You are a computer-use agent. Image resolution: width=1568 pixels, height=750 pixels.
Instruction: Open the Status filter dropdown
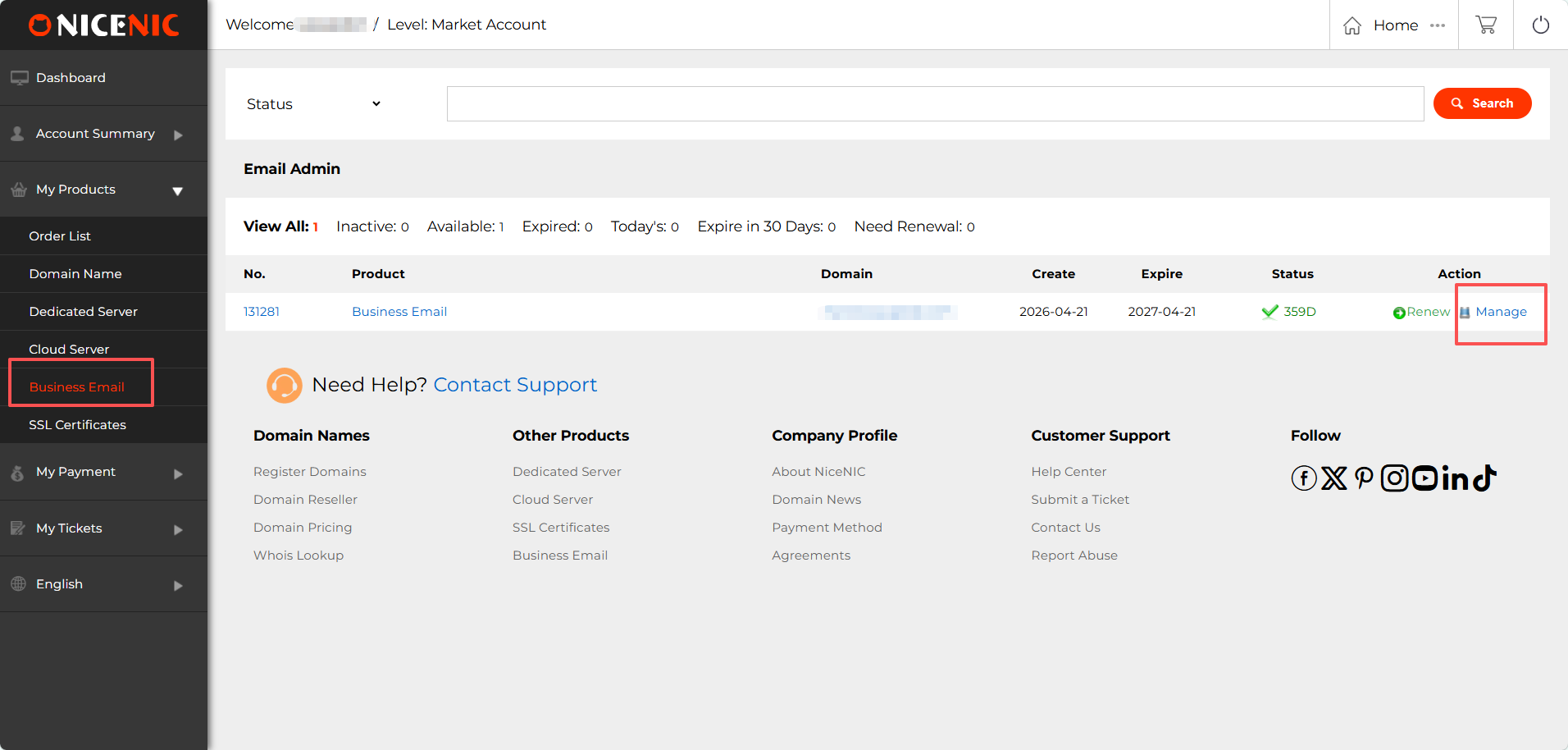(313, 104)
